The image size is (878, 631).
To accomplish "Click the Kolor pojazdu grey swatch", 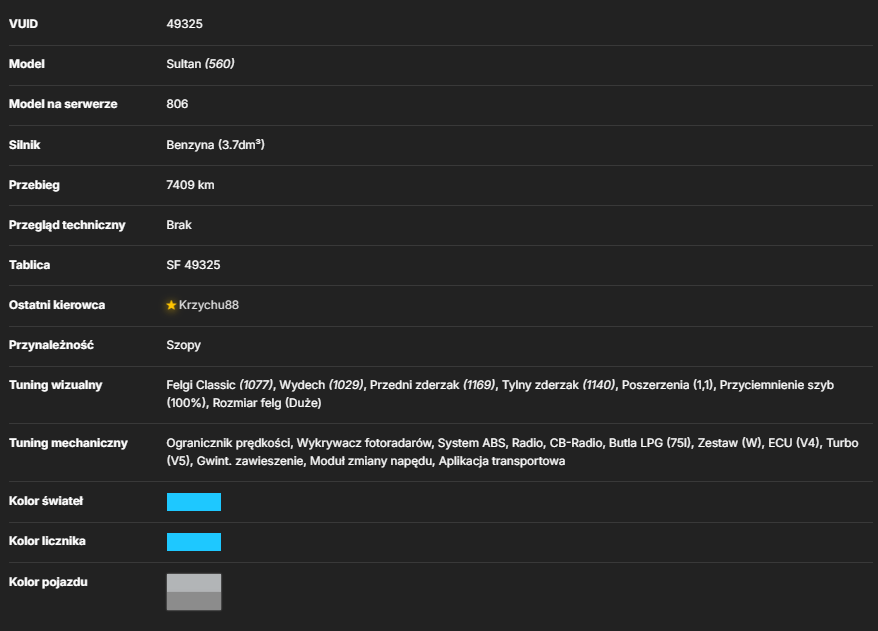I will pyautogui.click(x=194, y=592).
